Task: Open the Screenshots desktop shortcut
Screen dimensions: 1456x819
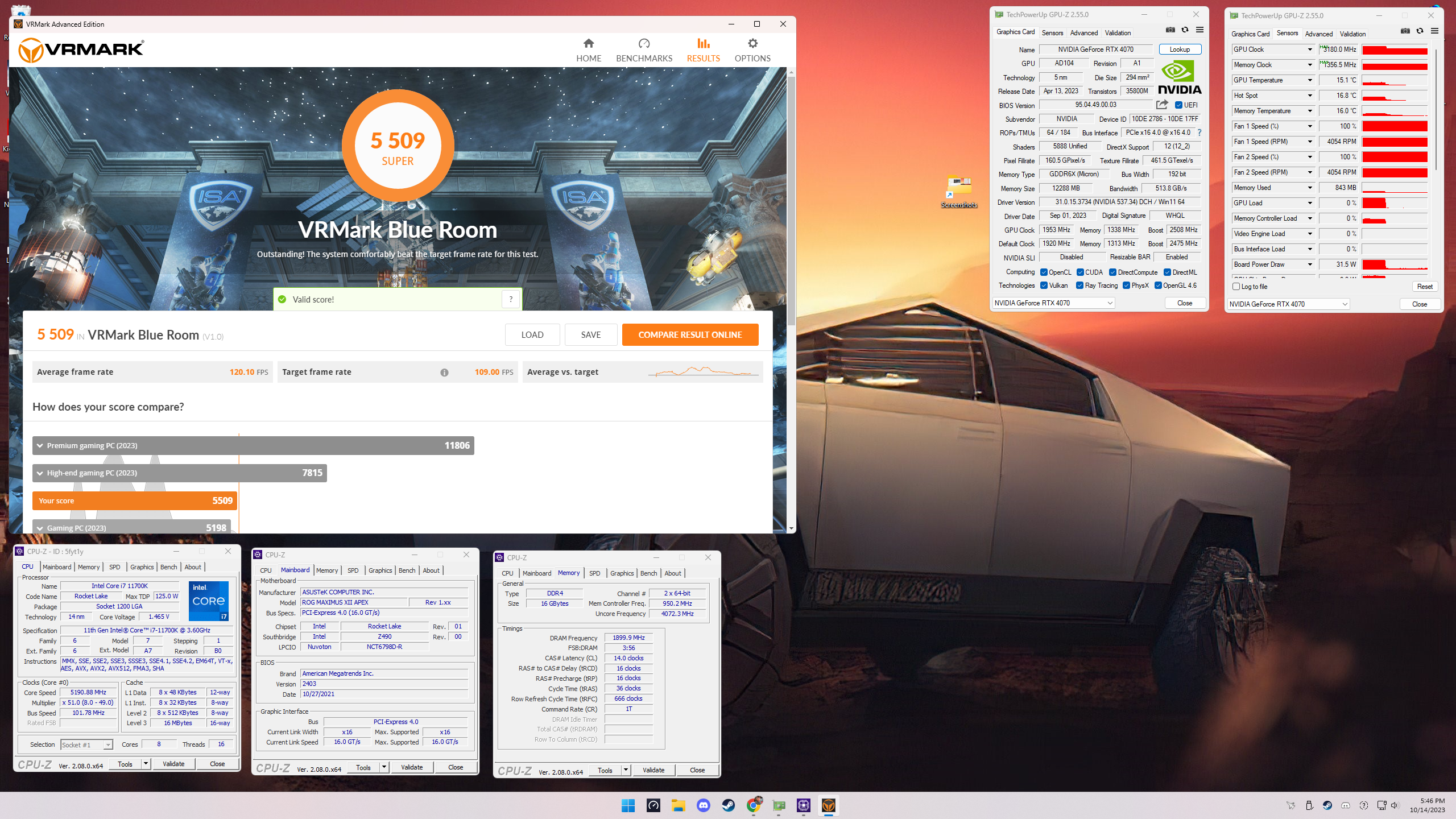Action: click(959, 192)
